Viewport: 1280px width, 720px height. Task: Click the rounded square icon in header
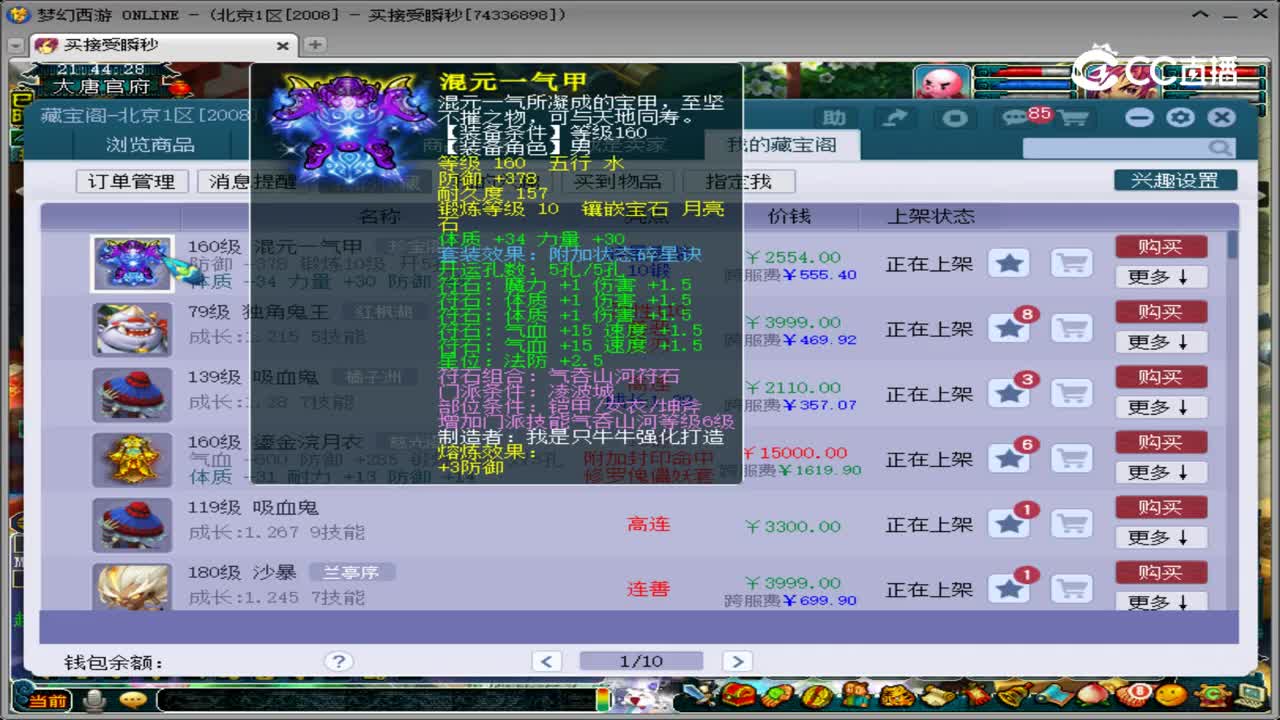point(955,118)
